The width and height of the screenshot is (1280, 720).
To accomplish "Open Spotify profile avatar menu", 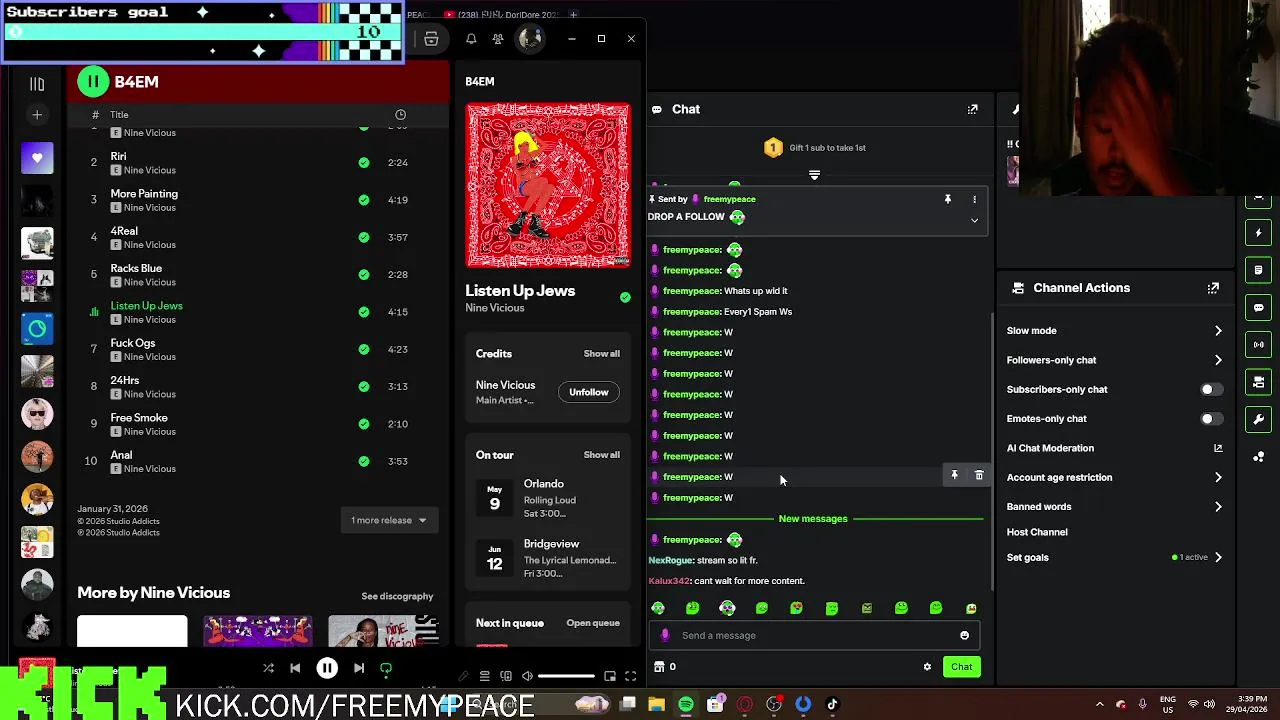I will tap(530, 39).
